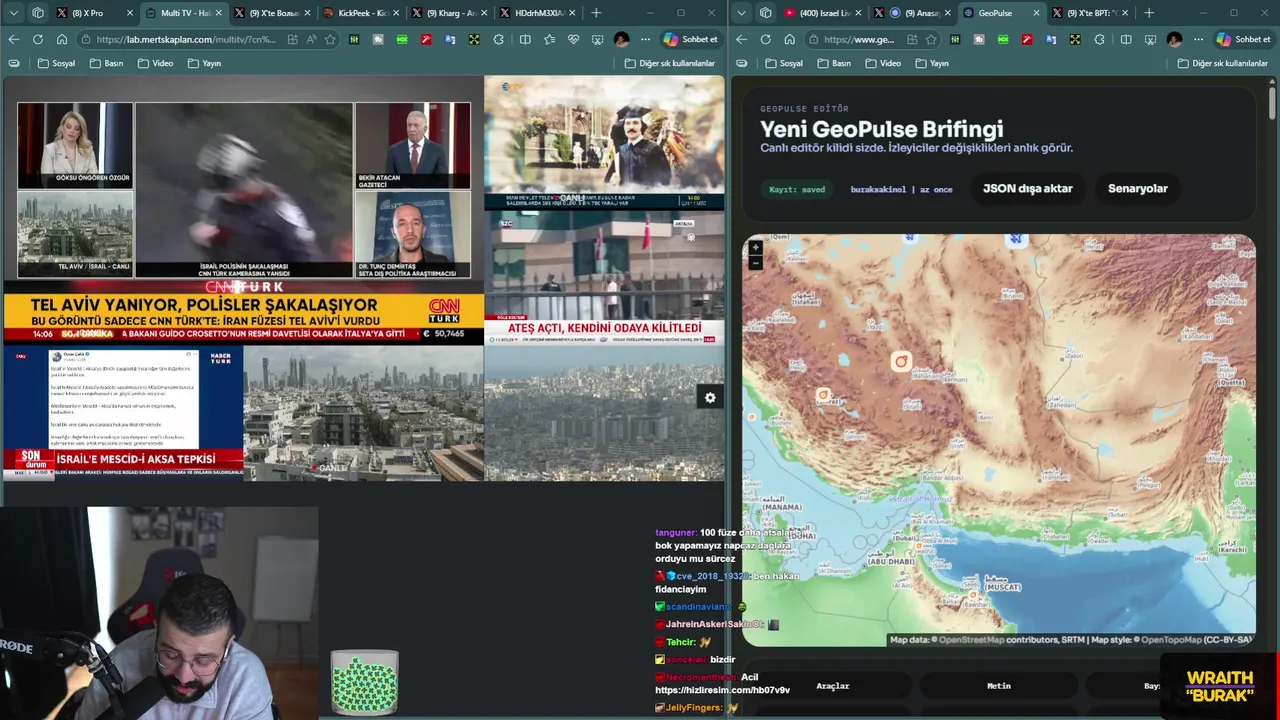Open new tab in the left browser
This screenshot has width=1280, height=720.
(597, 13)
